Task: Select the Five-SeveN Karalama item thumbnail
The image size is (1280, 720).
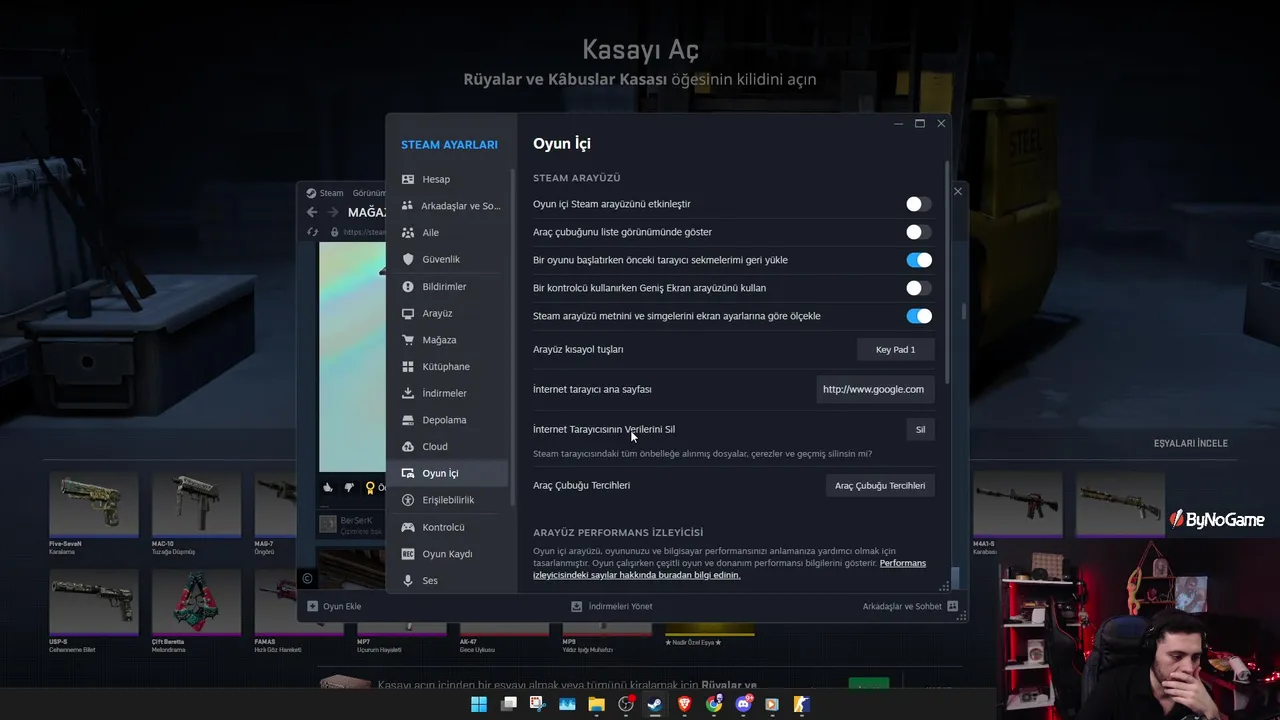Action: tap(94, 504)
